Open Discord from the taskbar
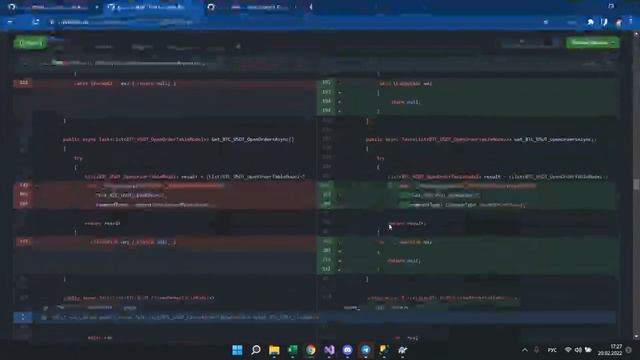 point(347,350)
